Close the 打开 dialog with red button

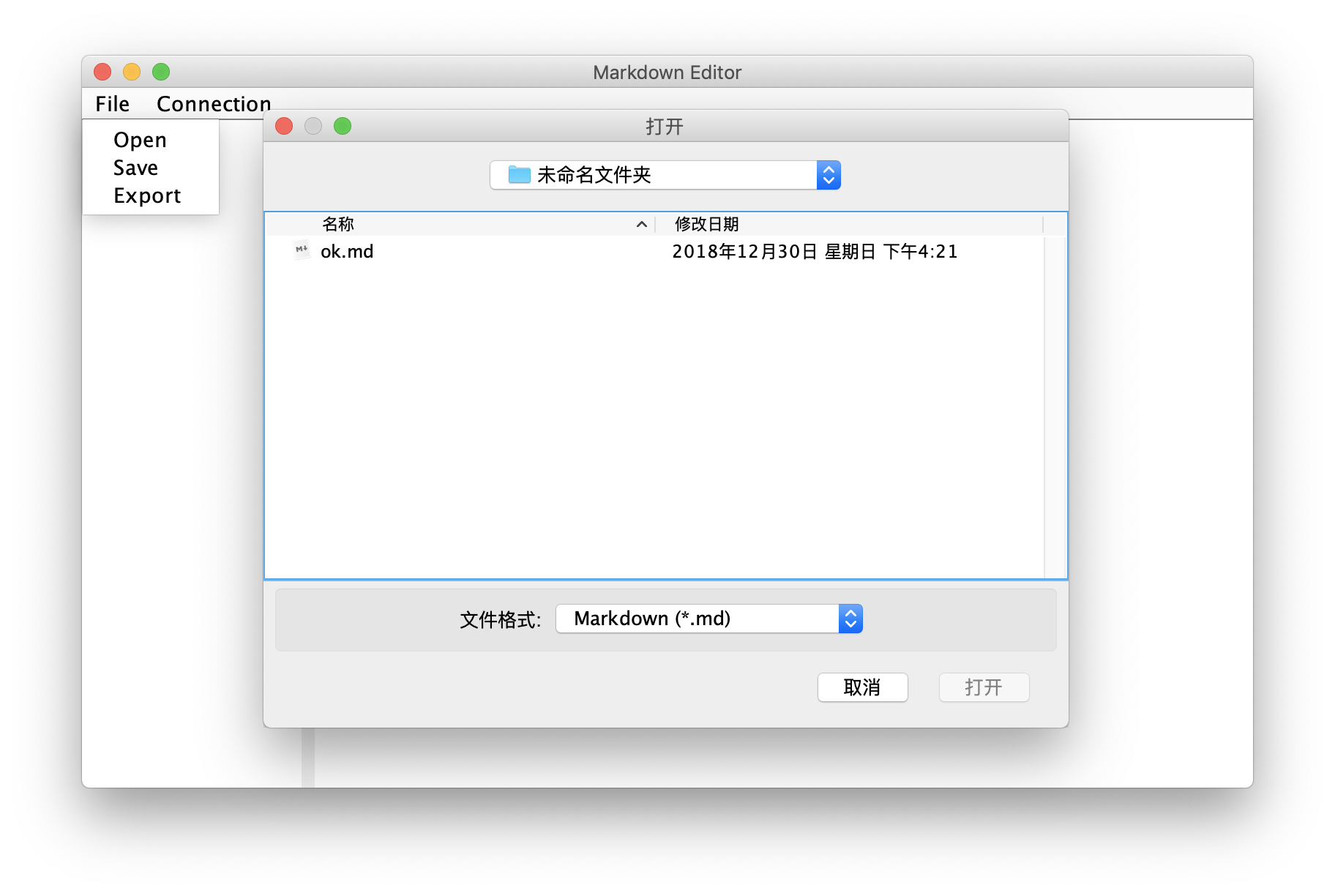284,126
